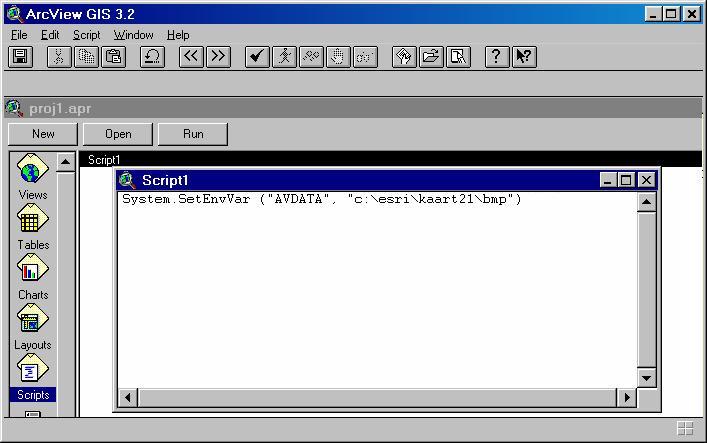This screenshot has width=707, height=443.
Task: Click the Save project toolbar icon
Action: 21,57
